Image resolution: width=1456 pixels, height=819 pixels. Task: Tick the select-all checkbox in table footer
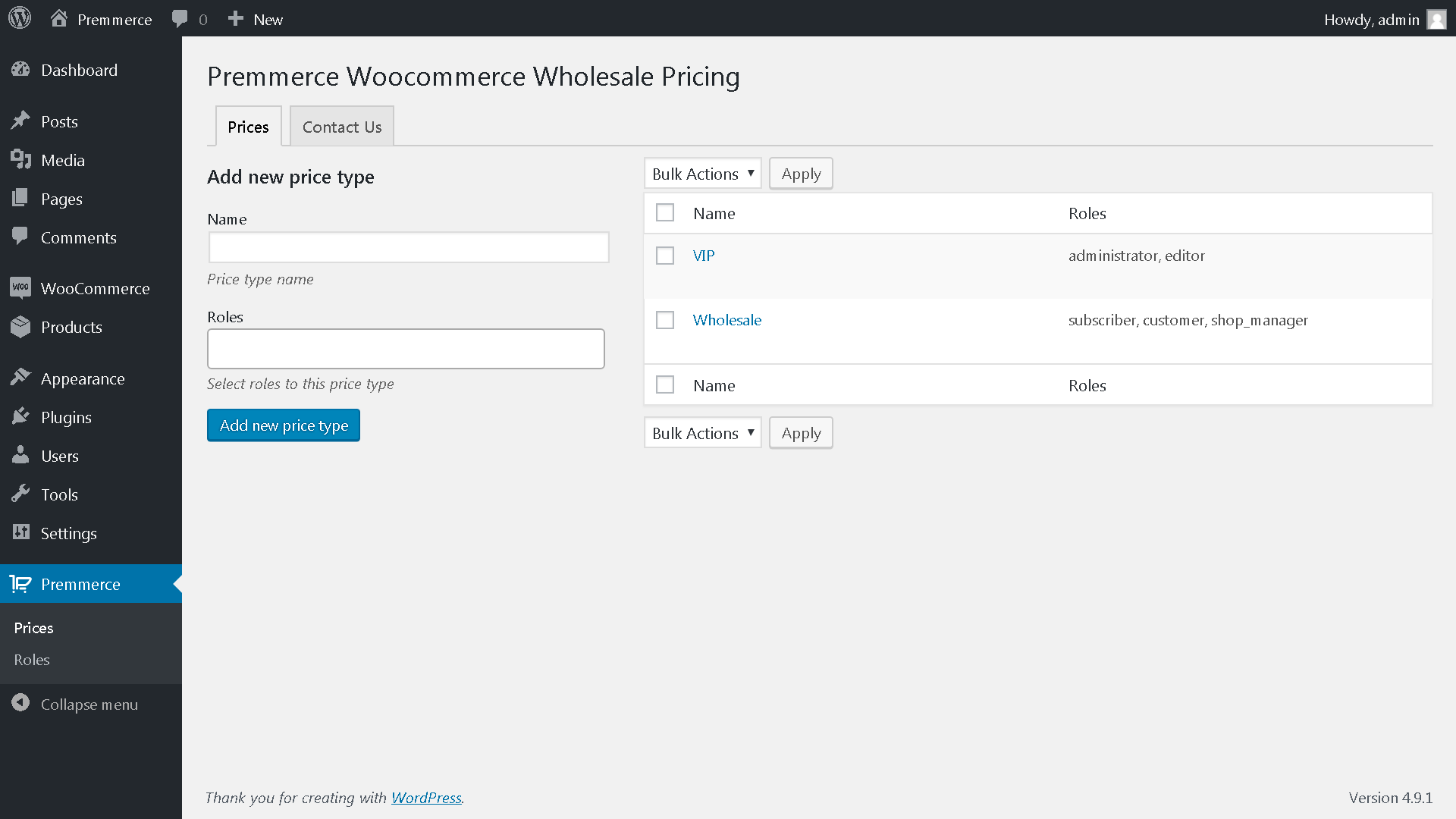(x=665, y=385)
